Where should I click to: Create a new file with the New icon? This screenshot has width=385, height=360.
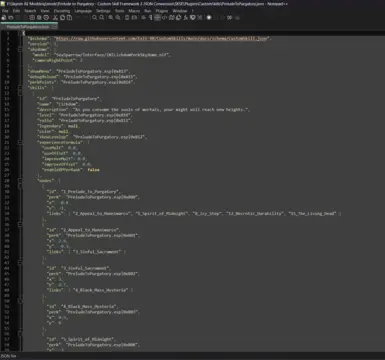point(4,17)
